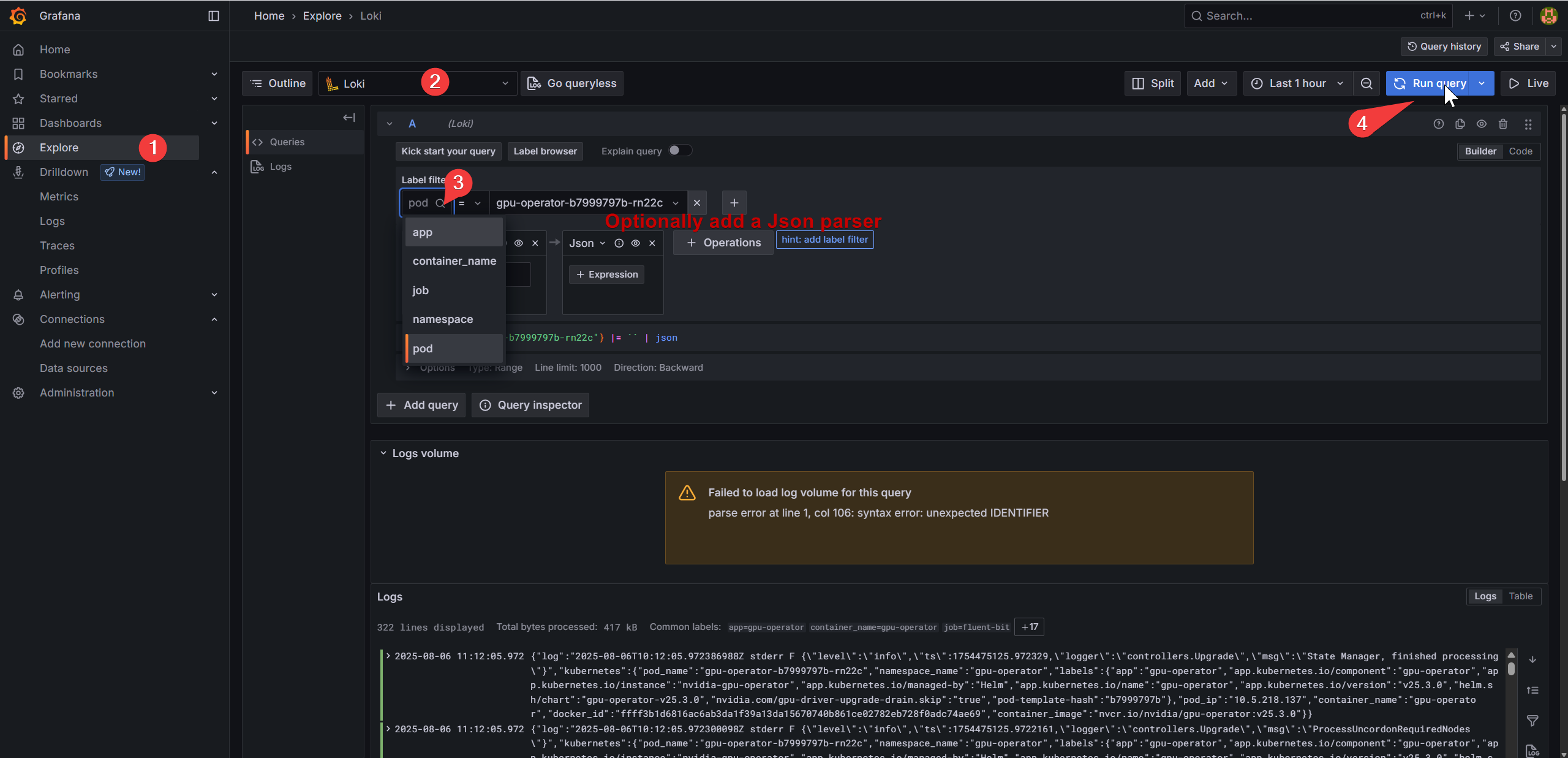Click the Search input in the top bar
Image resolution: width=1568 pixels, height=758 pixels.
click(1319, 16)
